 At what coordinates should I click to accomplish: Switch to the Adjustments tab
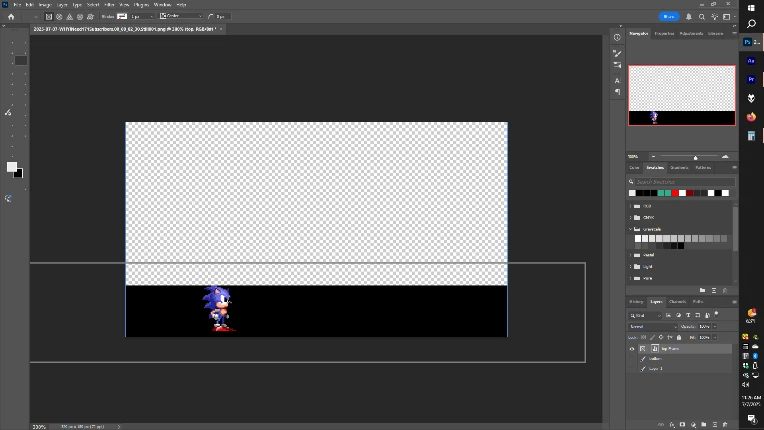tap(691, 34)
